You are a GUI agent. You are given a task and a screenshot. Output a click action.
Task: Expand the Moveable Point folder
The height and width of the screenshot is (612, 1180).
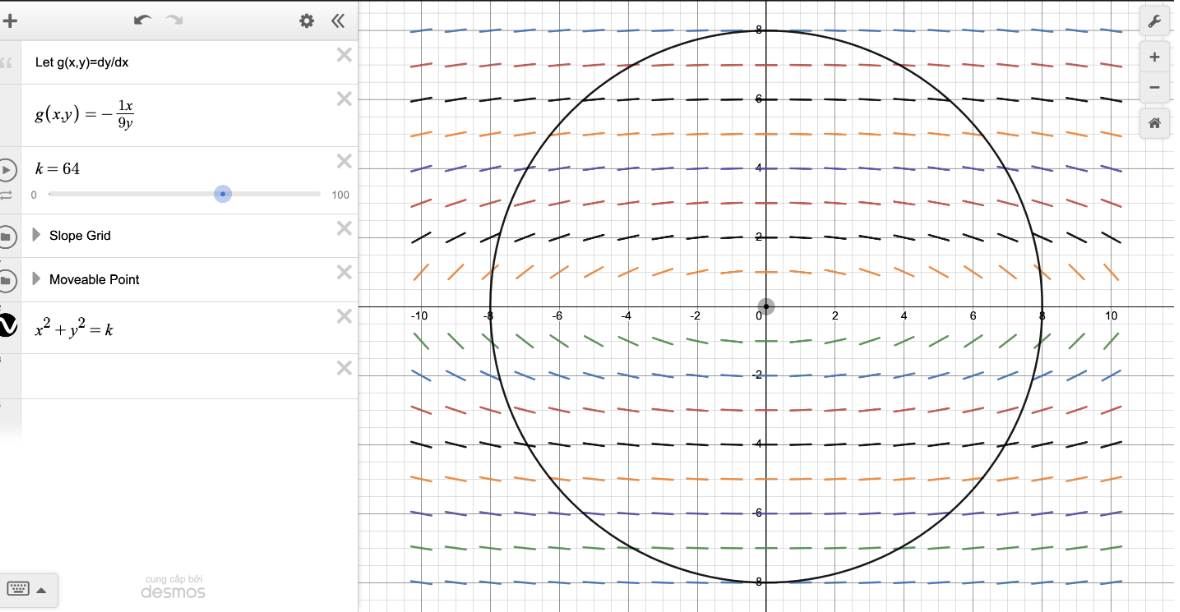tap(36, 279)
